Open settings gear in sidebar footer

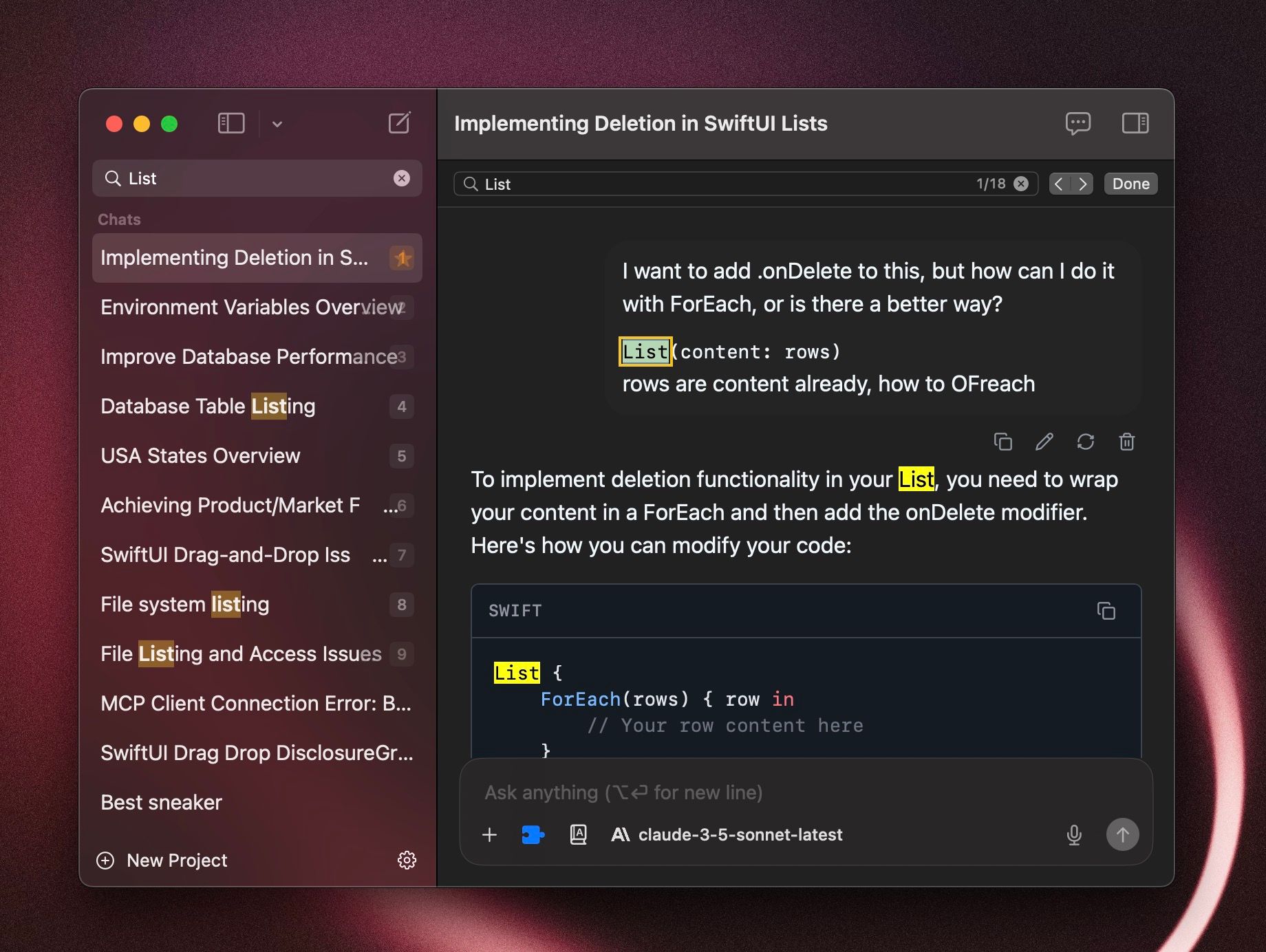point(407,861)
